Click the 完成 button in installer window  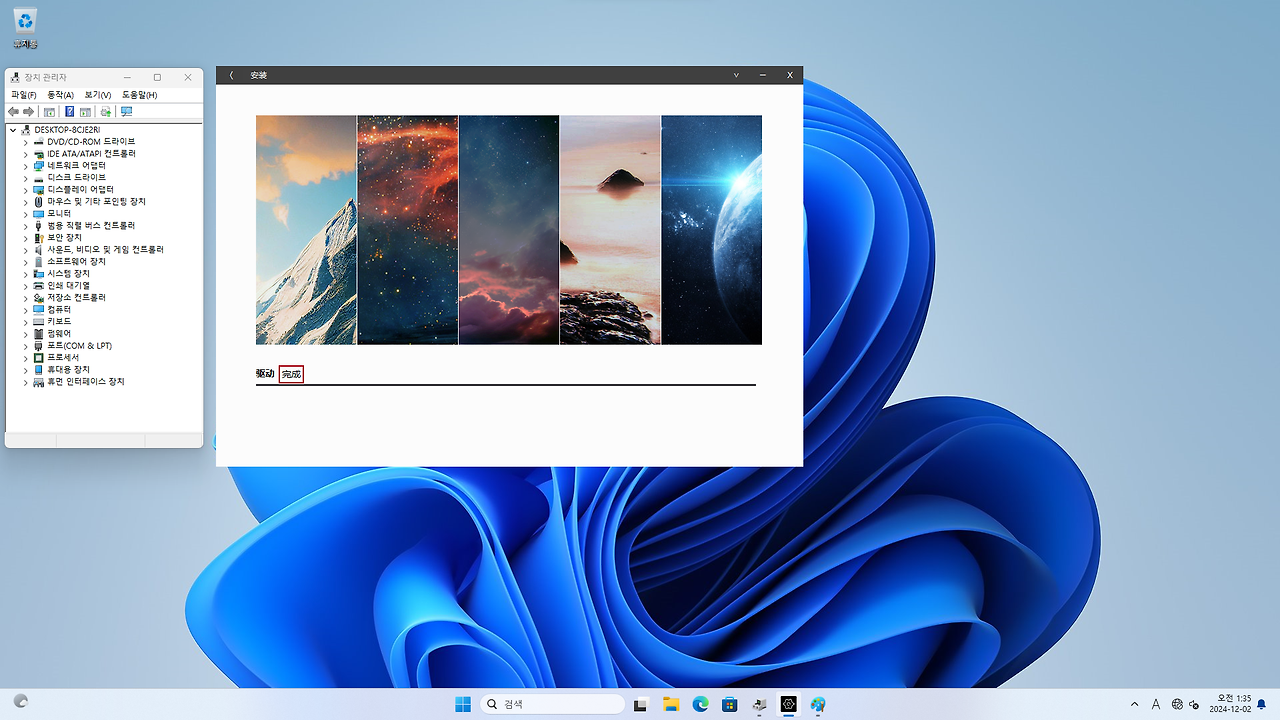(291, 375)
